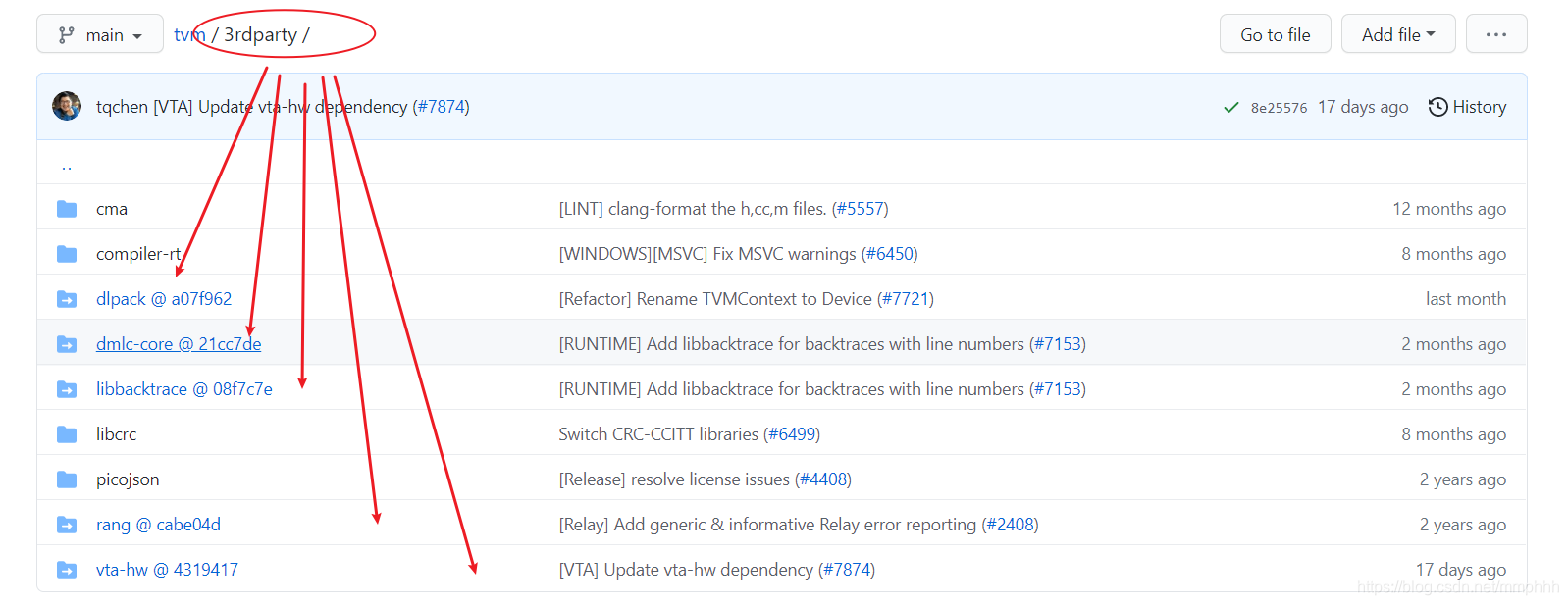Open the Fix MSVC warnings commit message
Image resolution: width=1568 pixels, height=605 pixels.
pos(707,254)
